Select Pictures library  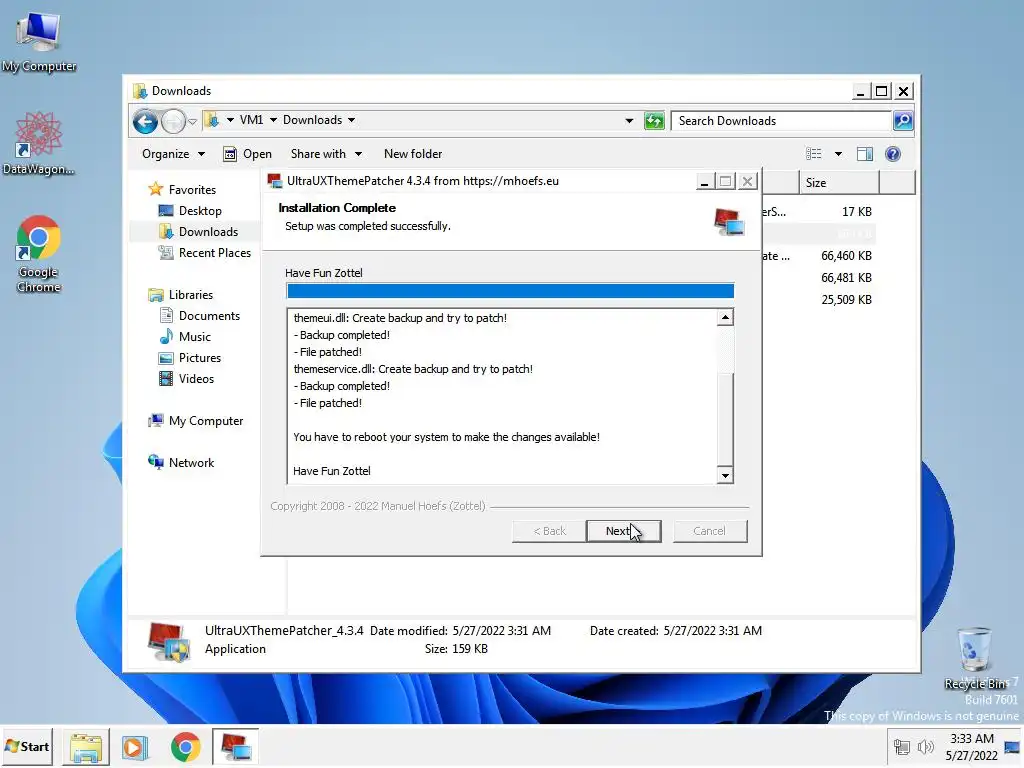pos(190,358)
